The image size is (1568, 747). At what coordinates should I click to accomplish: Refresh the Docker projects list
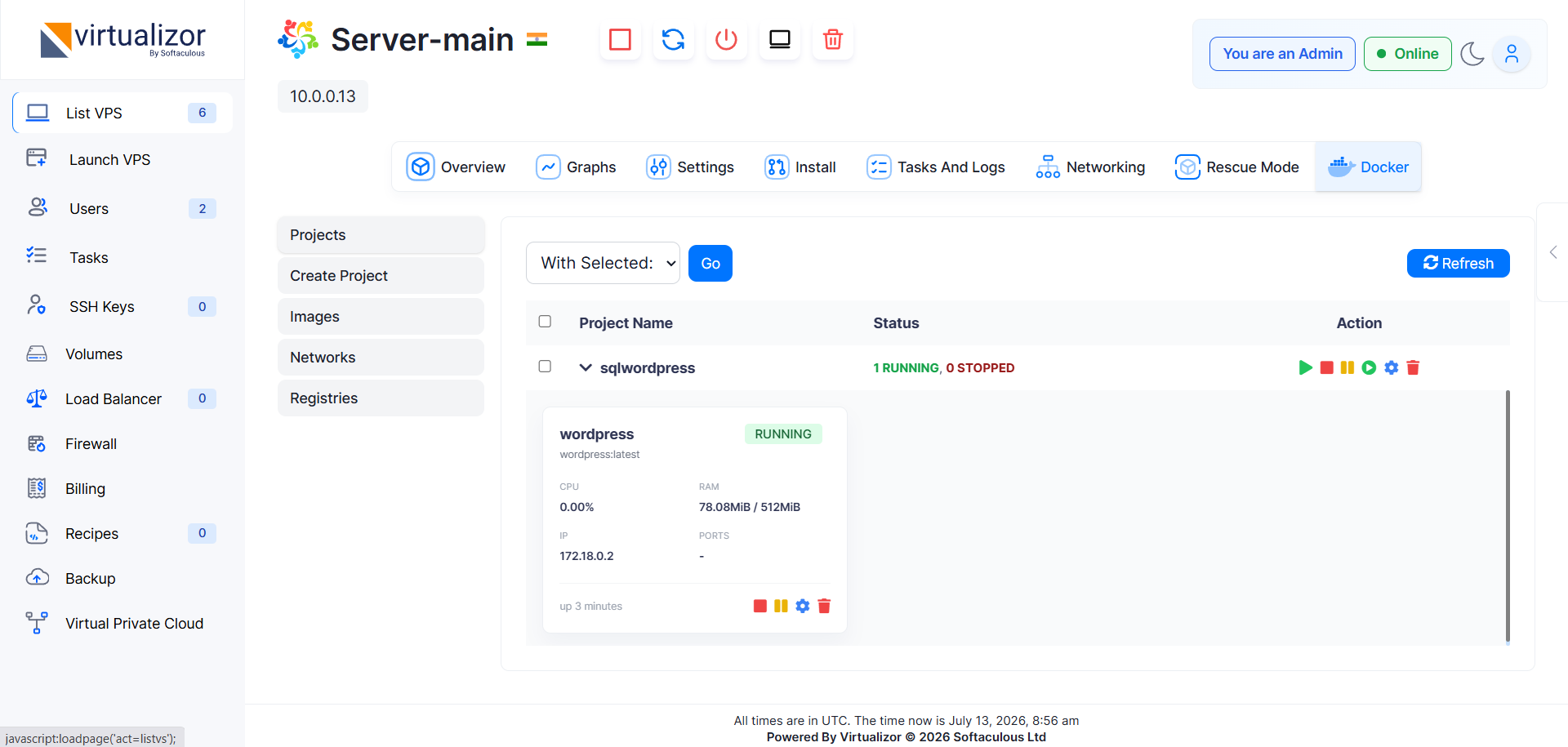pos(1458,263)
